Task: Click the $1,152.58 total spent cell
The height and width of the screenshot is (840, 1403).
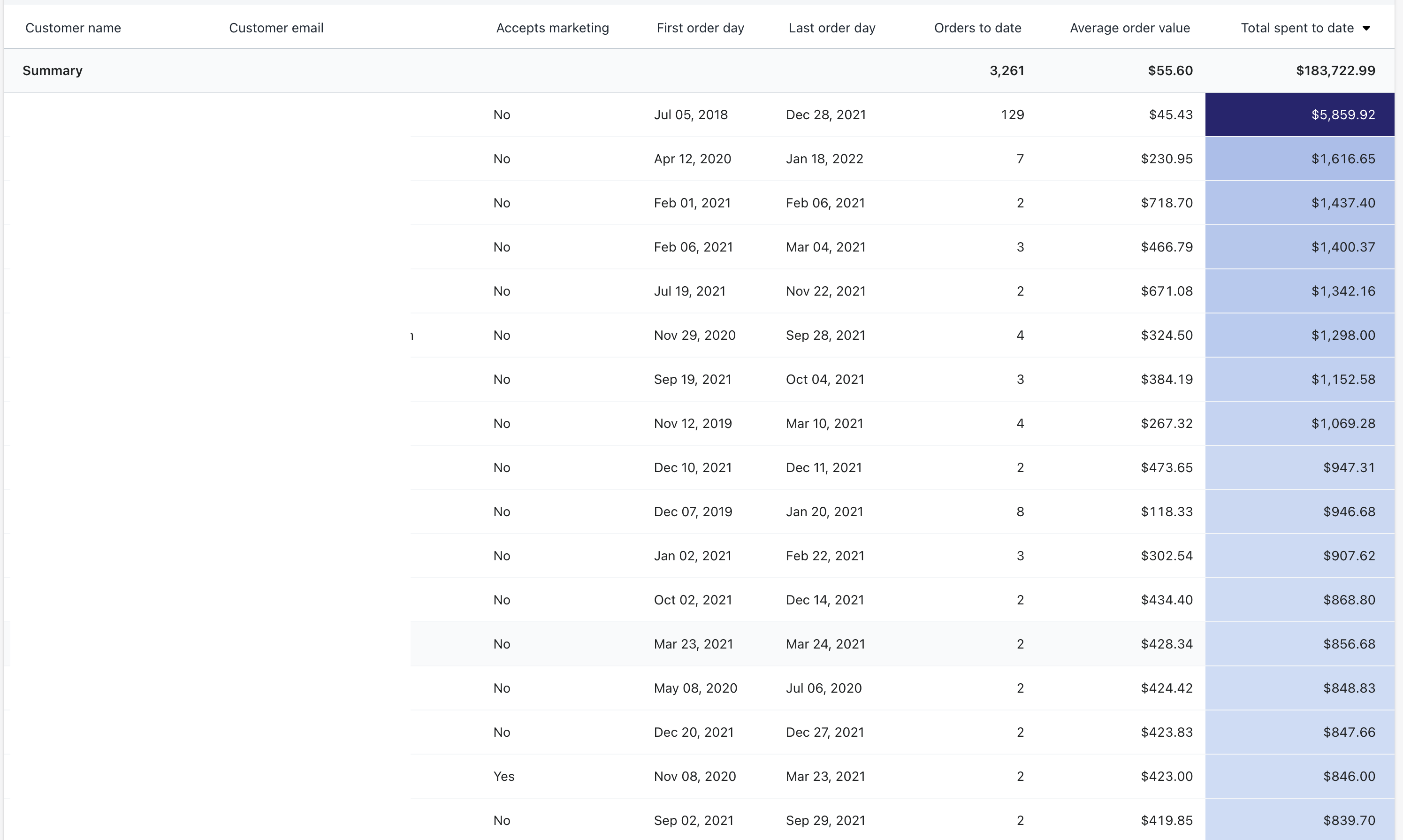Action: (1299, 380)
